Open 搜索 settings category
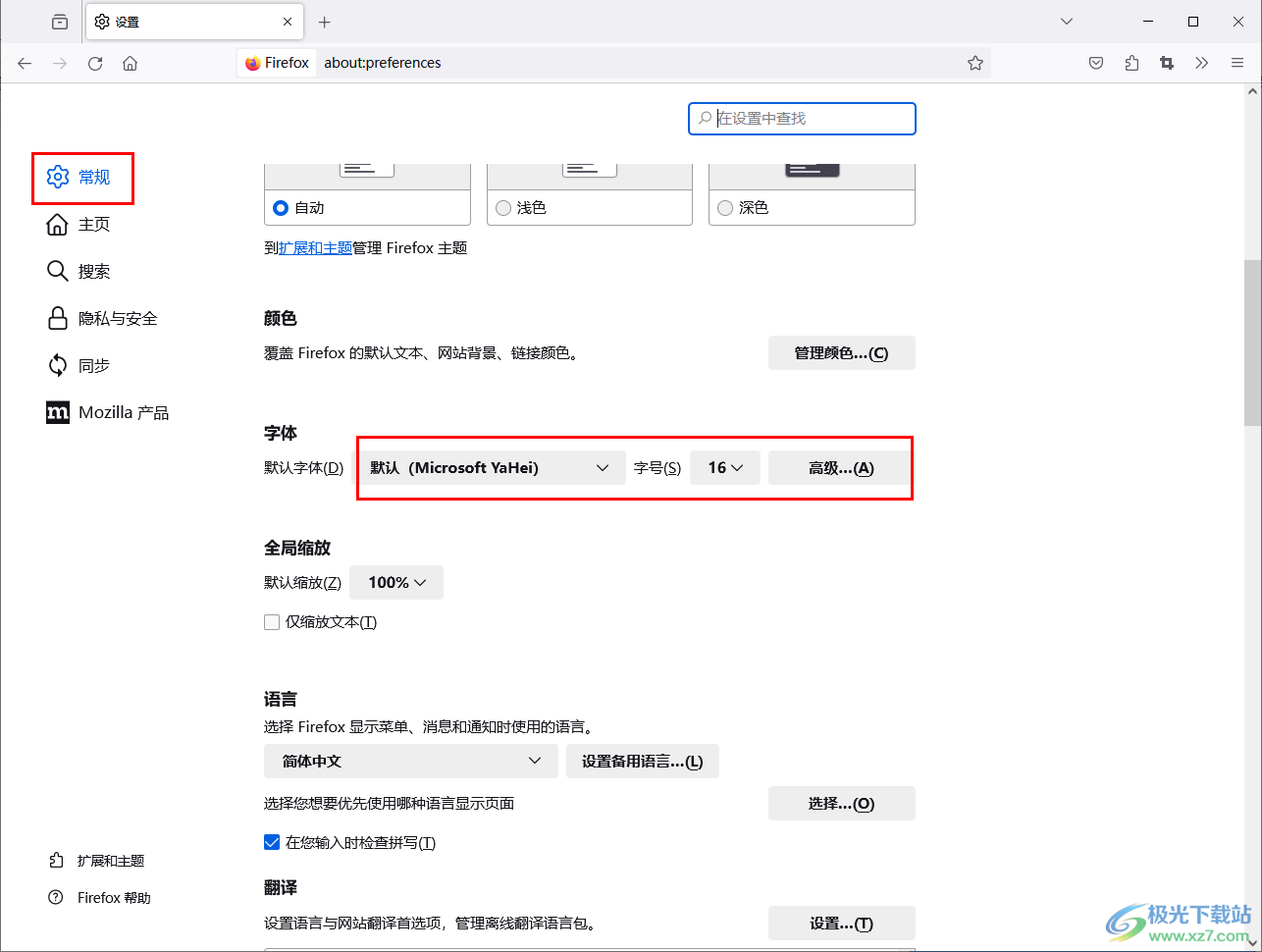1262x952 pixels. [79, 271]
